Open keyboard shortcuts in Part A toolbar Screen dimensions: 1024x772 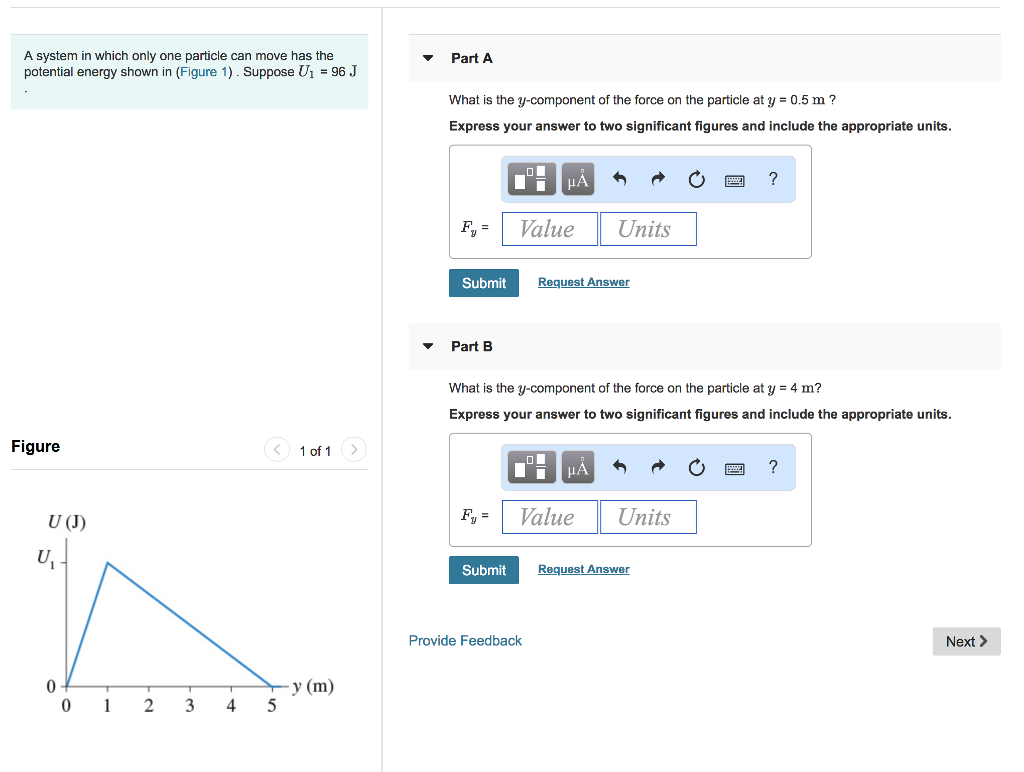[x=734, y=180]
